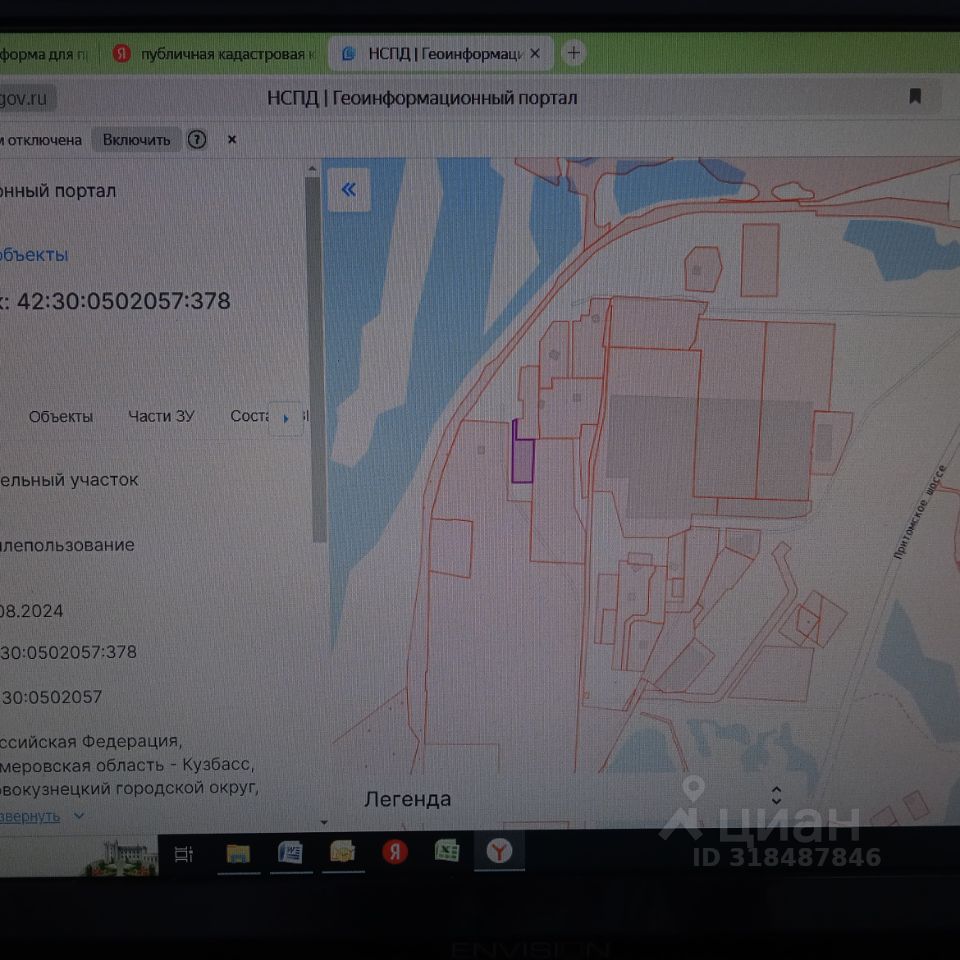This screenshot has width=960, height=960.
Task: Click the panel scrollbar down arrow
Action: [x=324, y=822]
